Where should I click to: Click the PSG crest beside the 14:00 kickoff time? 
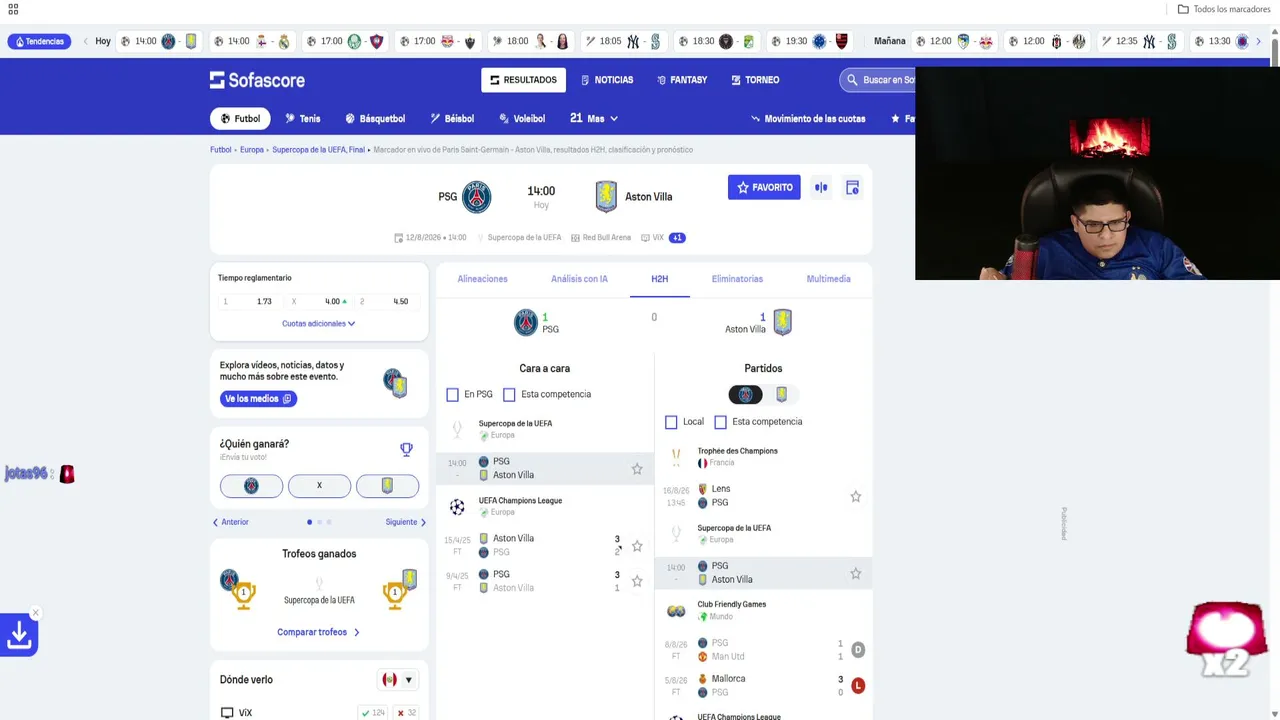[x=476, y=197]
